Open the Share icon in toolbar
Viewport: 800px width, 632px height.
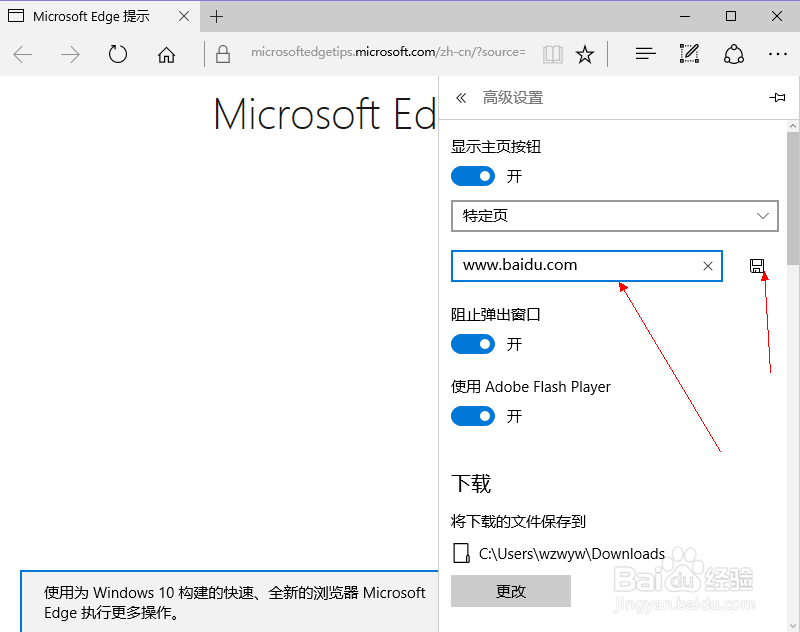point(734,54)
